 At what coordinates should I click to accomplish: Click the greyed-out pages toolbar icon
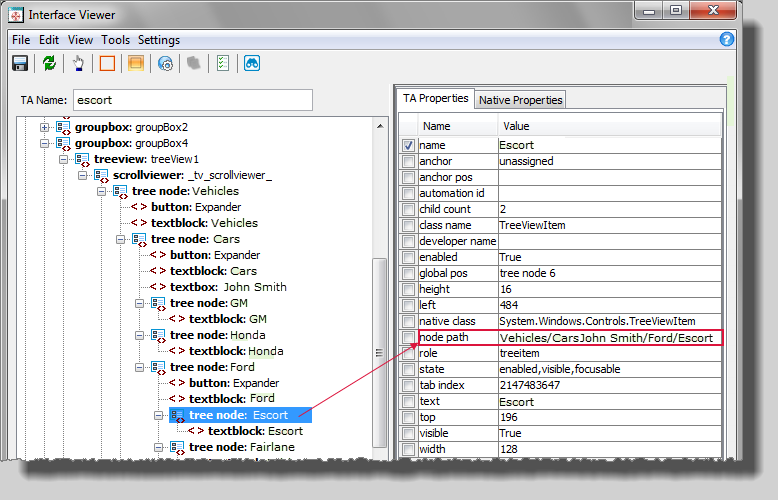(194, 63)
